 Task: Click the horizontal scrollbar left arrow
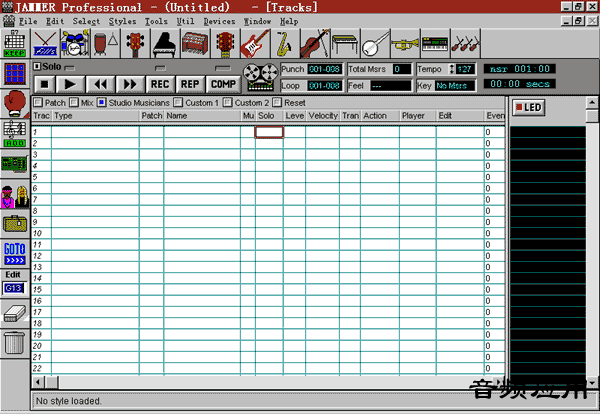click(38, 382)
